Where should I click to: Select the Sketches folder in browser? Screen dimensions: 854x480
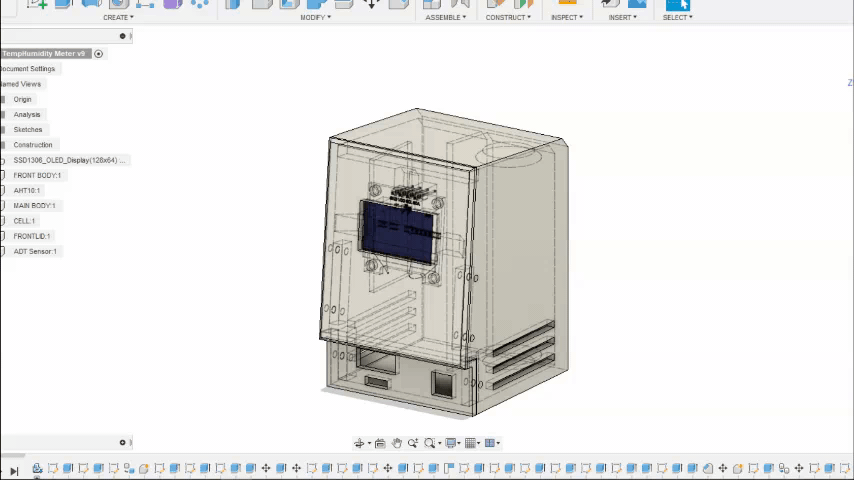coord(28,130)
